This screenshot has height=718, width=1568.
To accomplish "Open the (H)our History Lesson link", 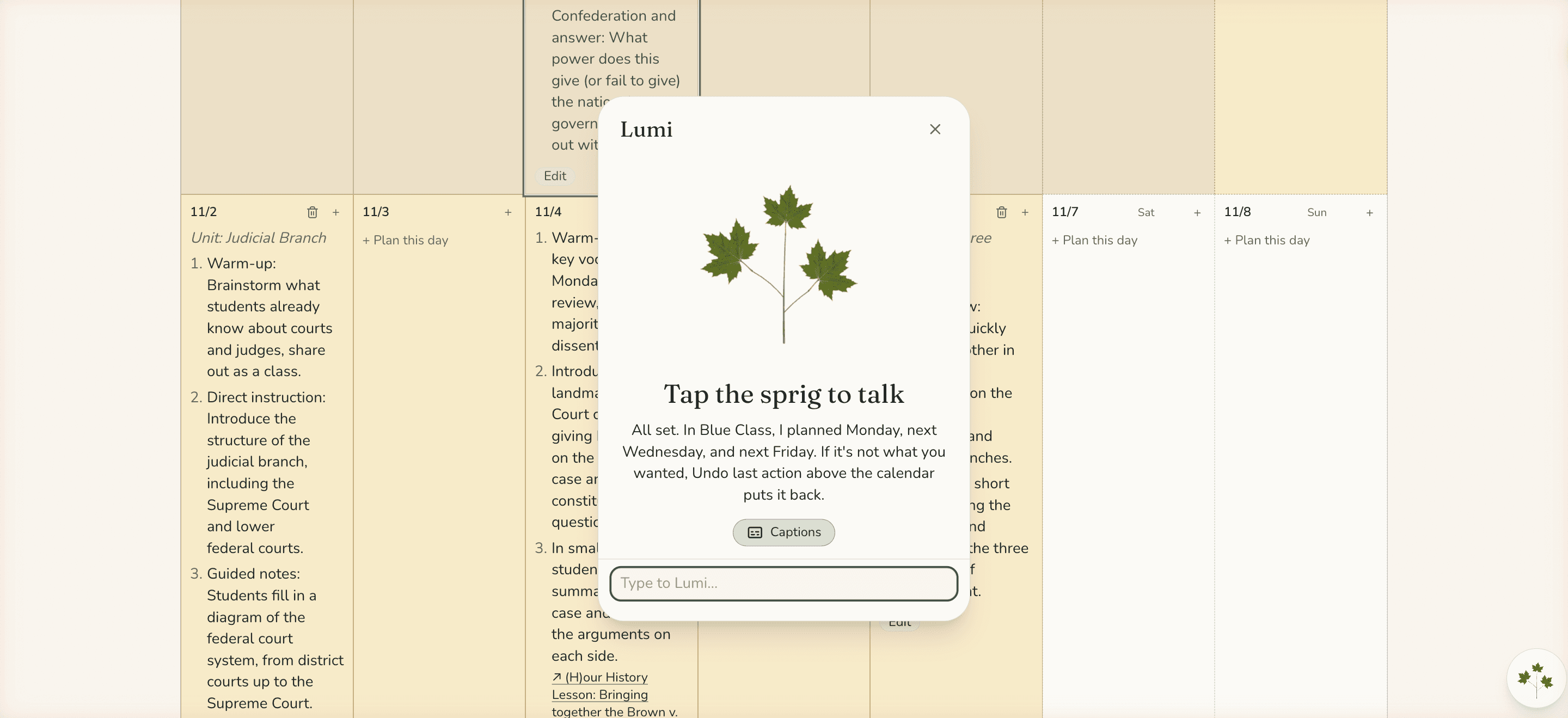I will click(615, 694).
